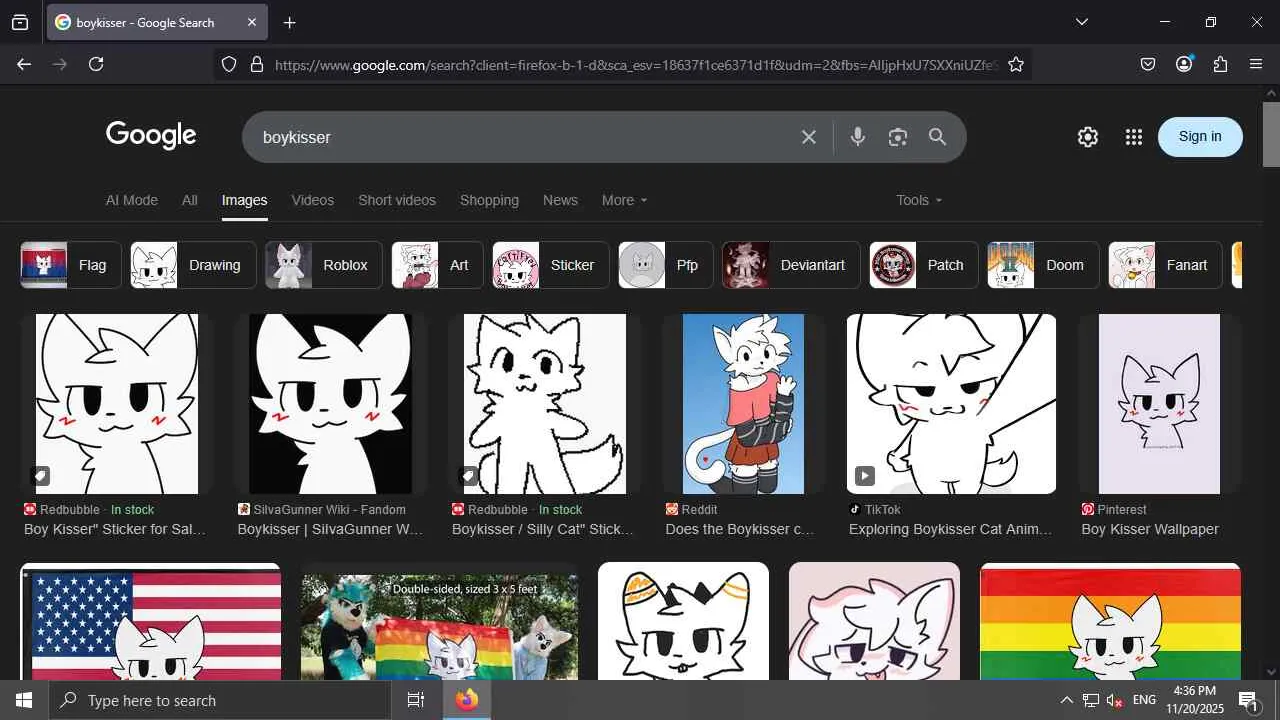
Task: Start voice search with microphone
Action: point(857,137)
